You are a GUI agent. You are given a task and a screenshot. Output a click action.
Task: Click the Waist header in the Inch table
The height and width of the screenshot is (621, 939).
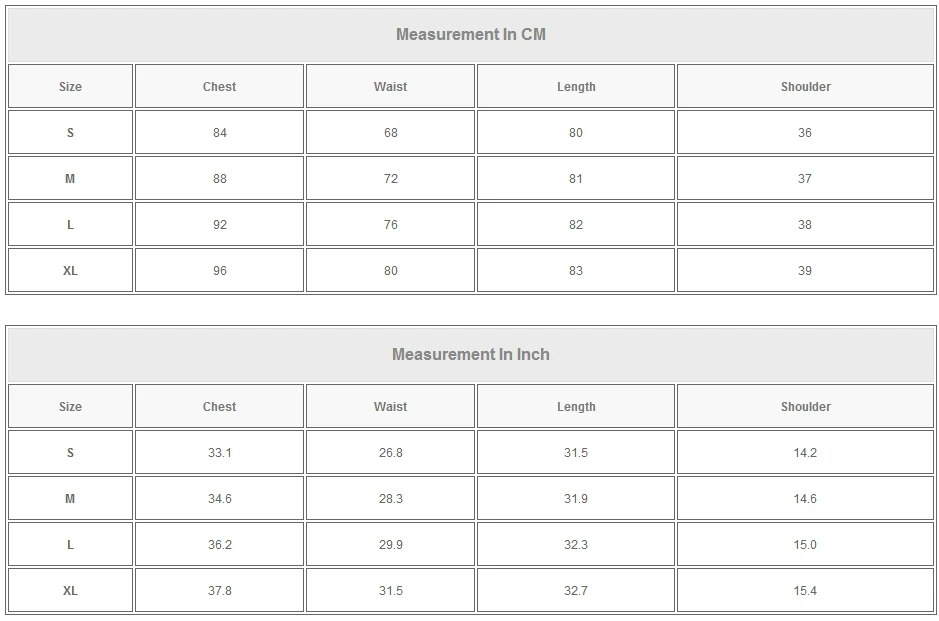pos(390,407)
